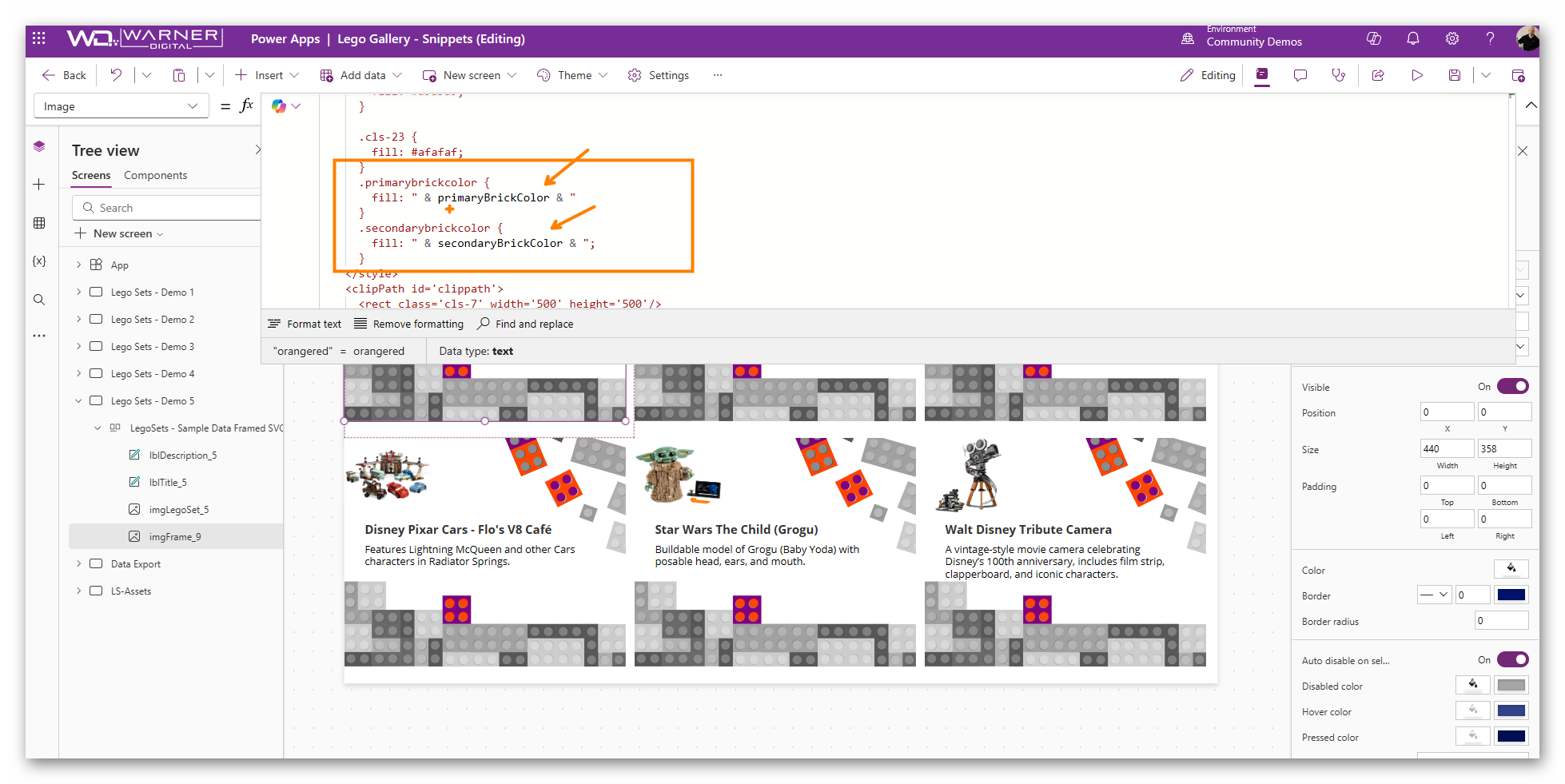Save the app with disk icon

click(1455, 75)
